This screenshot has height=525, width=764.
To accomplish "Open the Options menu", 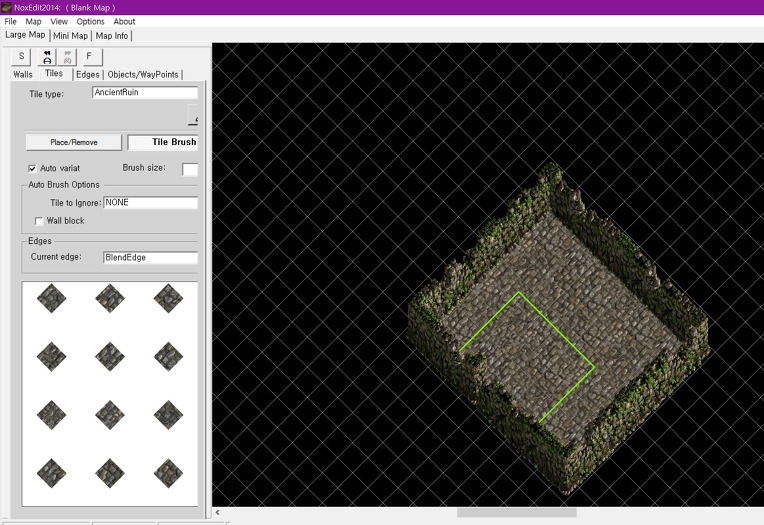I will [90, 21].
